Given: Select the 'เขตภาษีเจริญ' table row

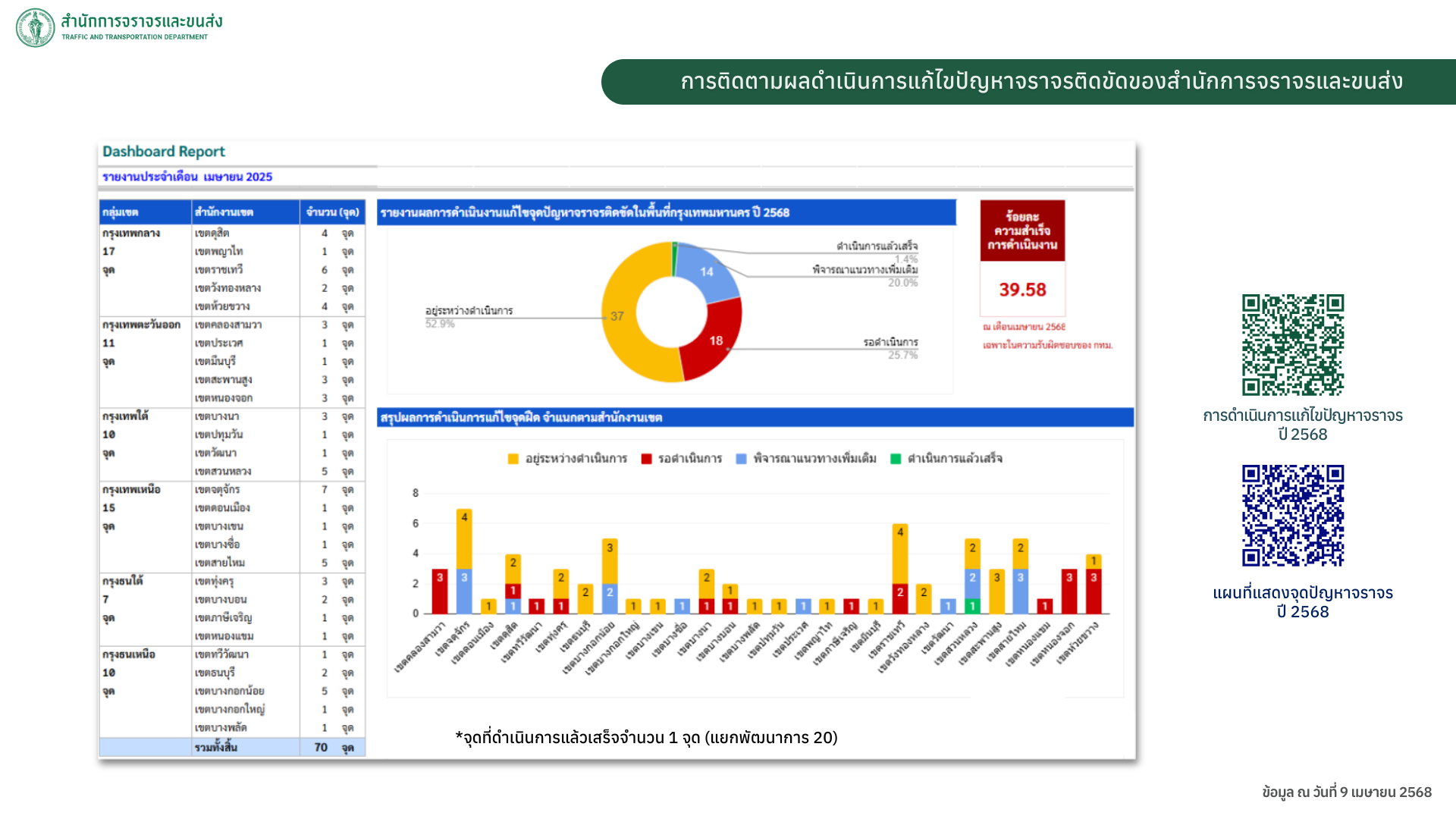Looking at the screenshot, I should pos(278,618).
